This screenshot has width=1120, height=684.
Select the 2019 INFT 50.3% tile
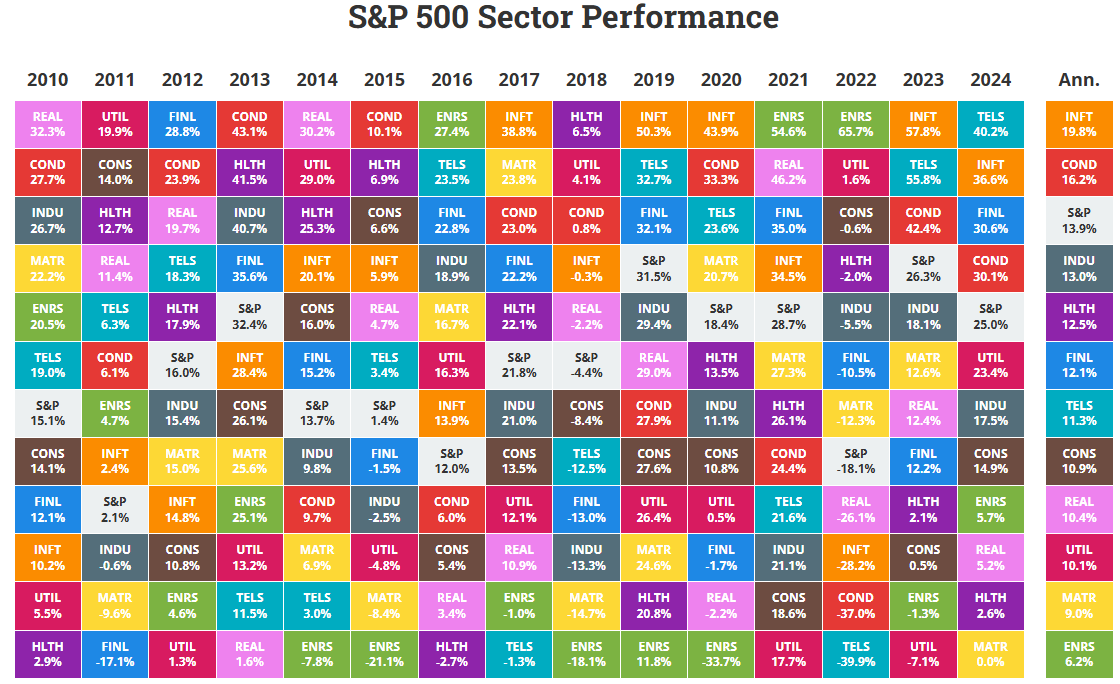tap(654, 124)
